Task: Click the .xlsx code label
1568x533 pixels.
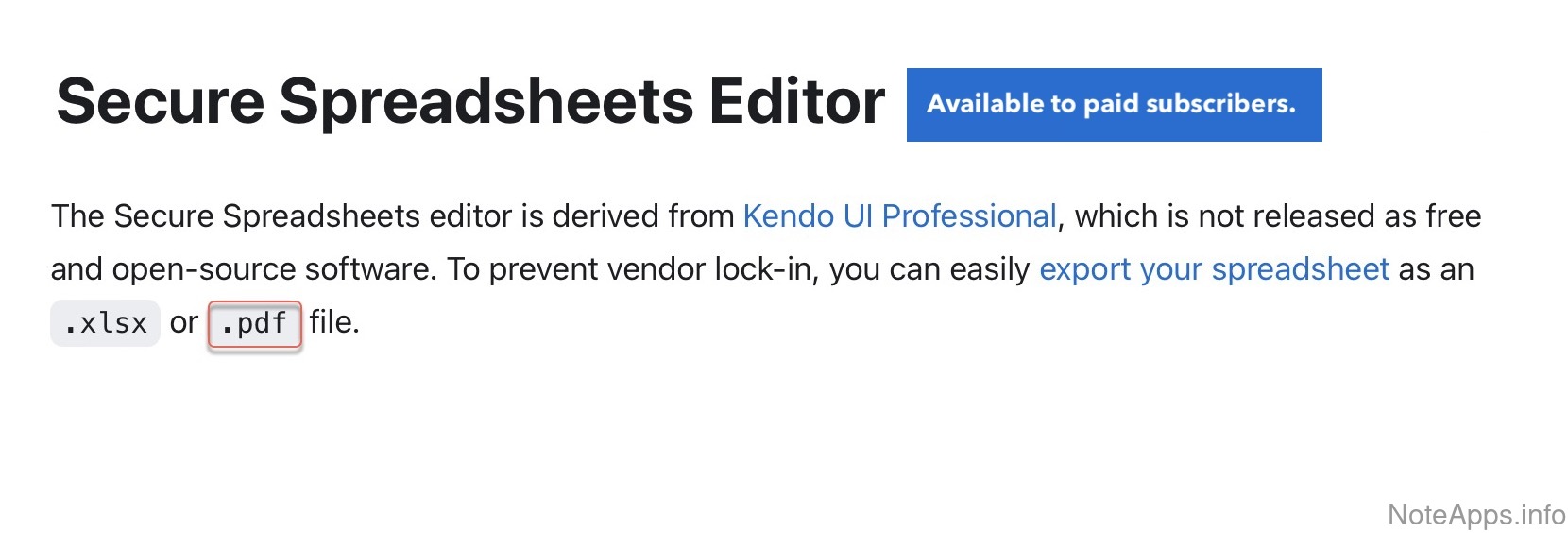Action: point(105,324)
